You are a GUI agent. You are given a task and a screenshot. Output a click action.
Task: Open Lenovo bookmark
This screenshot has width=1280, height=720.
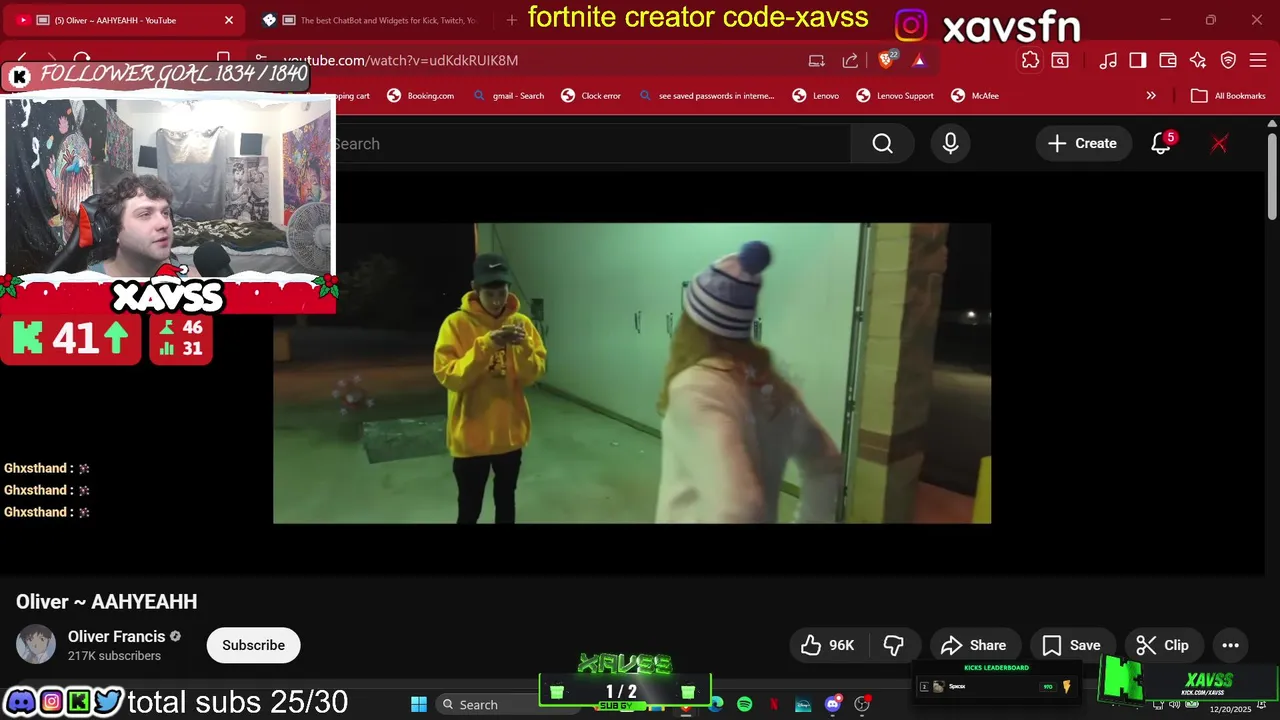click(x=816, y=96)
